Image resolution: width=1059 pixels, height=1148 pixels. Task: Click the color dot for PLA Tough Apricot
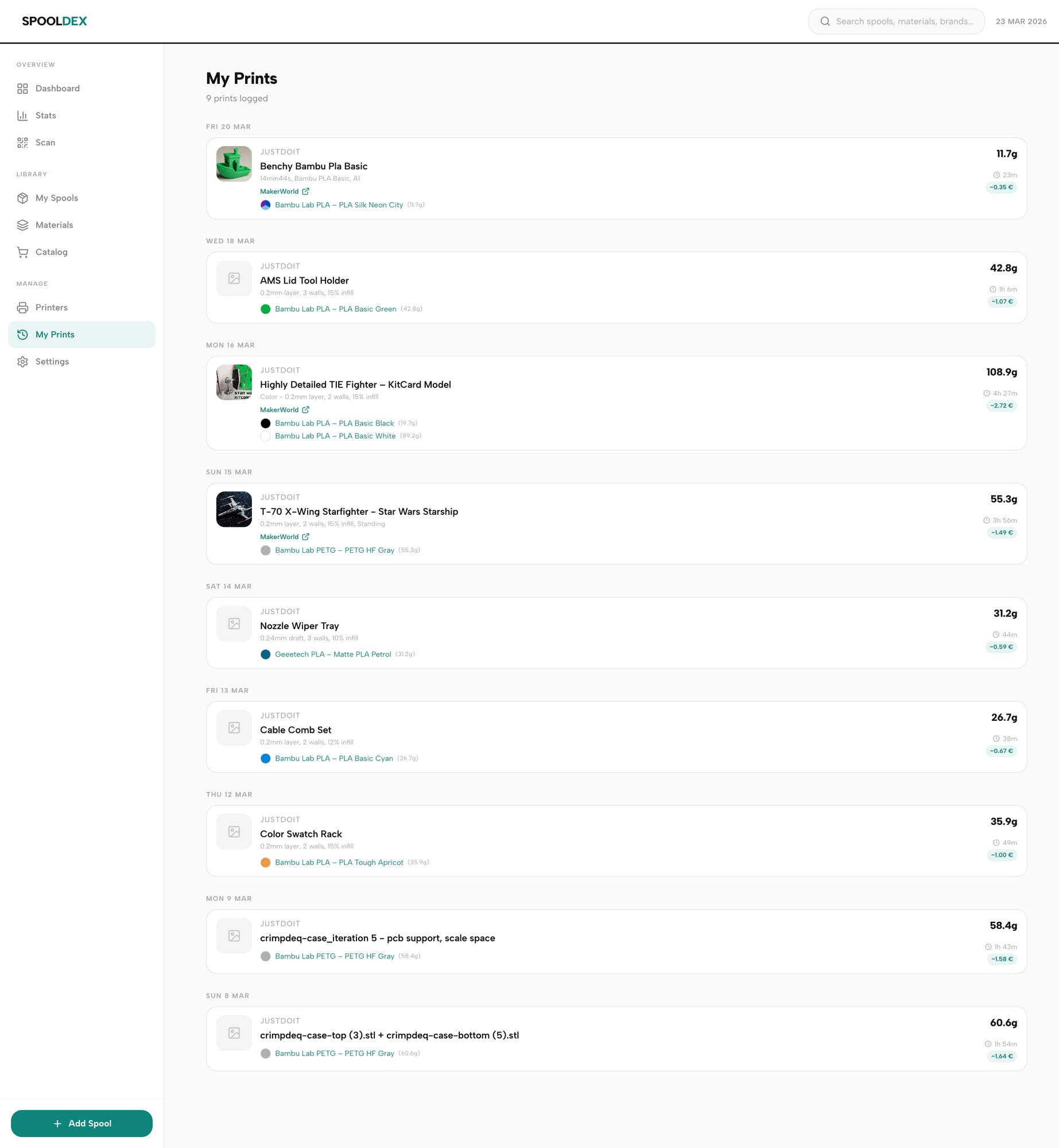click(266, 862)
